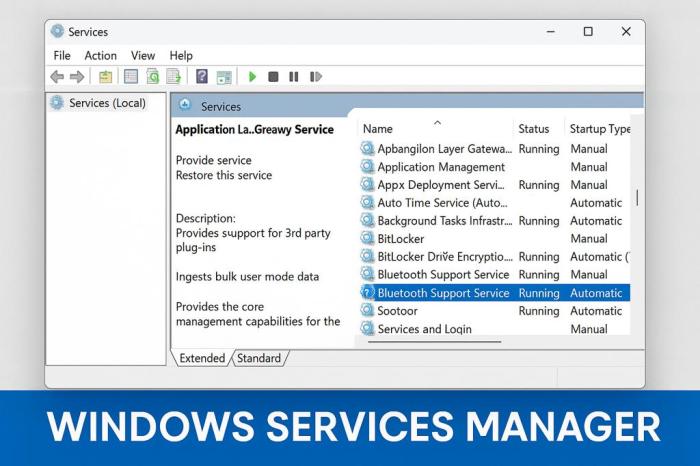Click the gear icon beside Appx Deployment Service
Image resolution: width=700 pixels, height=466 pixels.
(367, 184)
